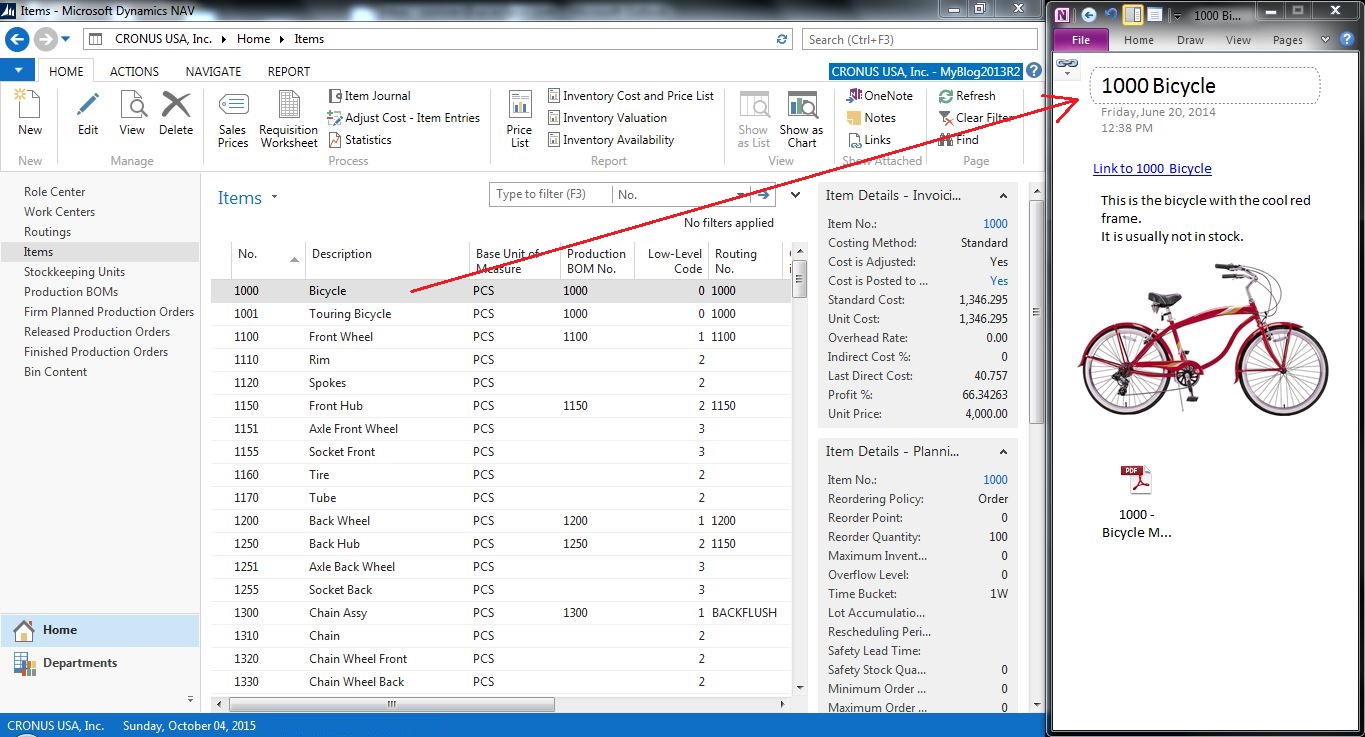The image size is (1365, 737).
Task: Open the OneNote Home tab
Action: point(1139,40)
